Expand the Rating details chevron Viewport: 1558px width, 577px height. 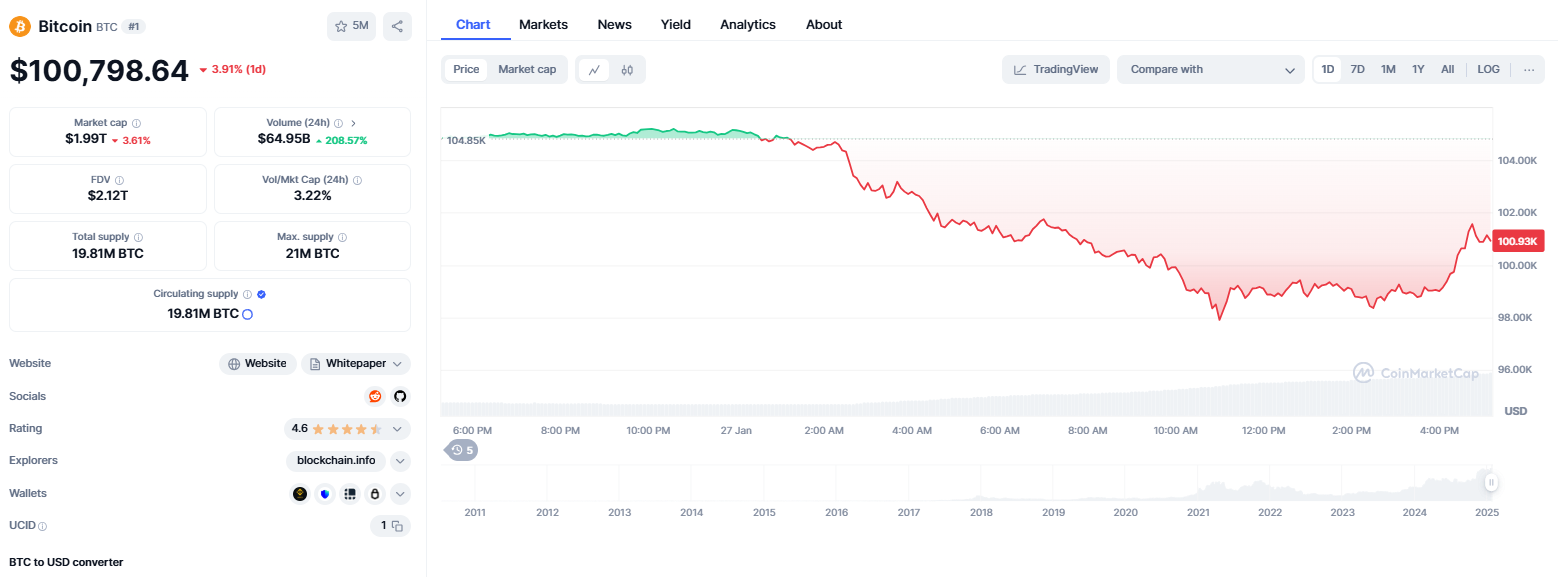tap(398, 429)
